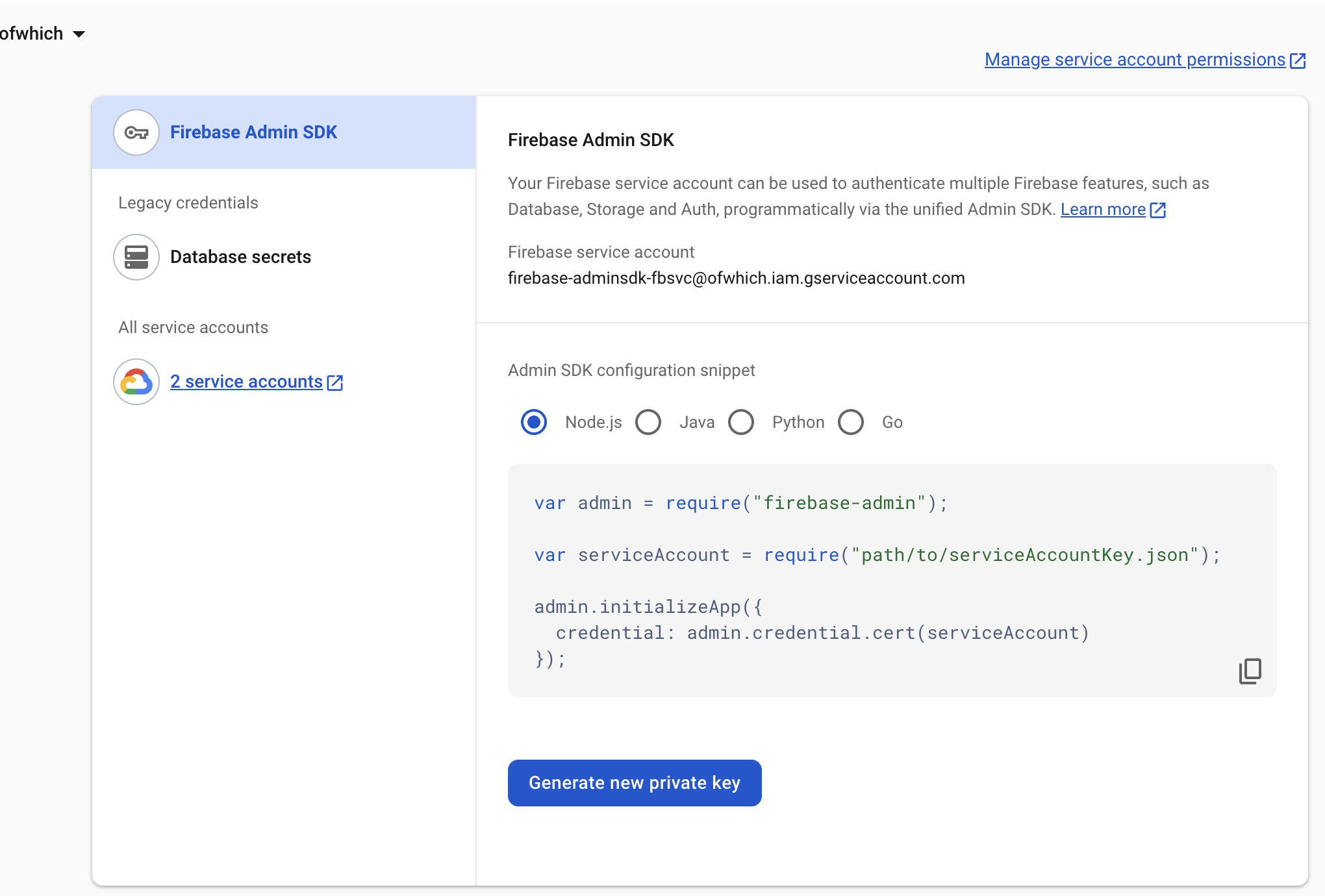Switch to the Firebase Admin SDK tab
Viewport: 1325px width, 896px height.
(x=284, y=132)
